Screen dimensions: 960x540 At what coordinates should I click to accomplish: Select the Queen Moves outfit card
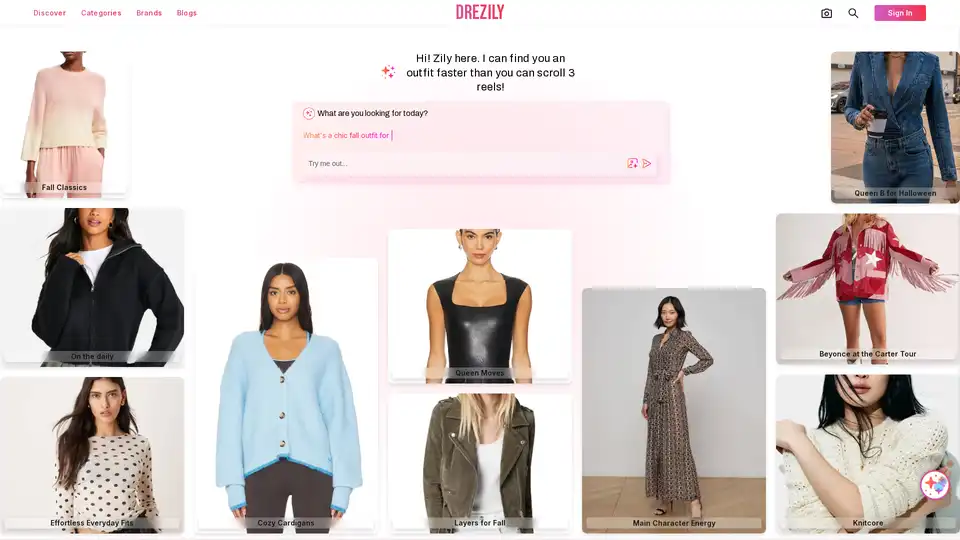pyautogui.click(x=479, y=306)
